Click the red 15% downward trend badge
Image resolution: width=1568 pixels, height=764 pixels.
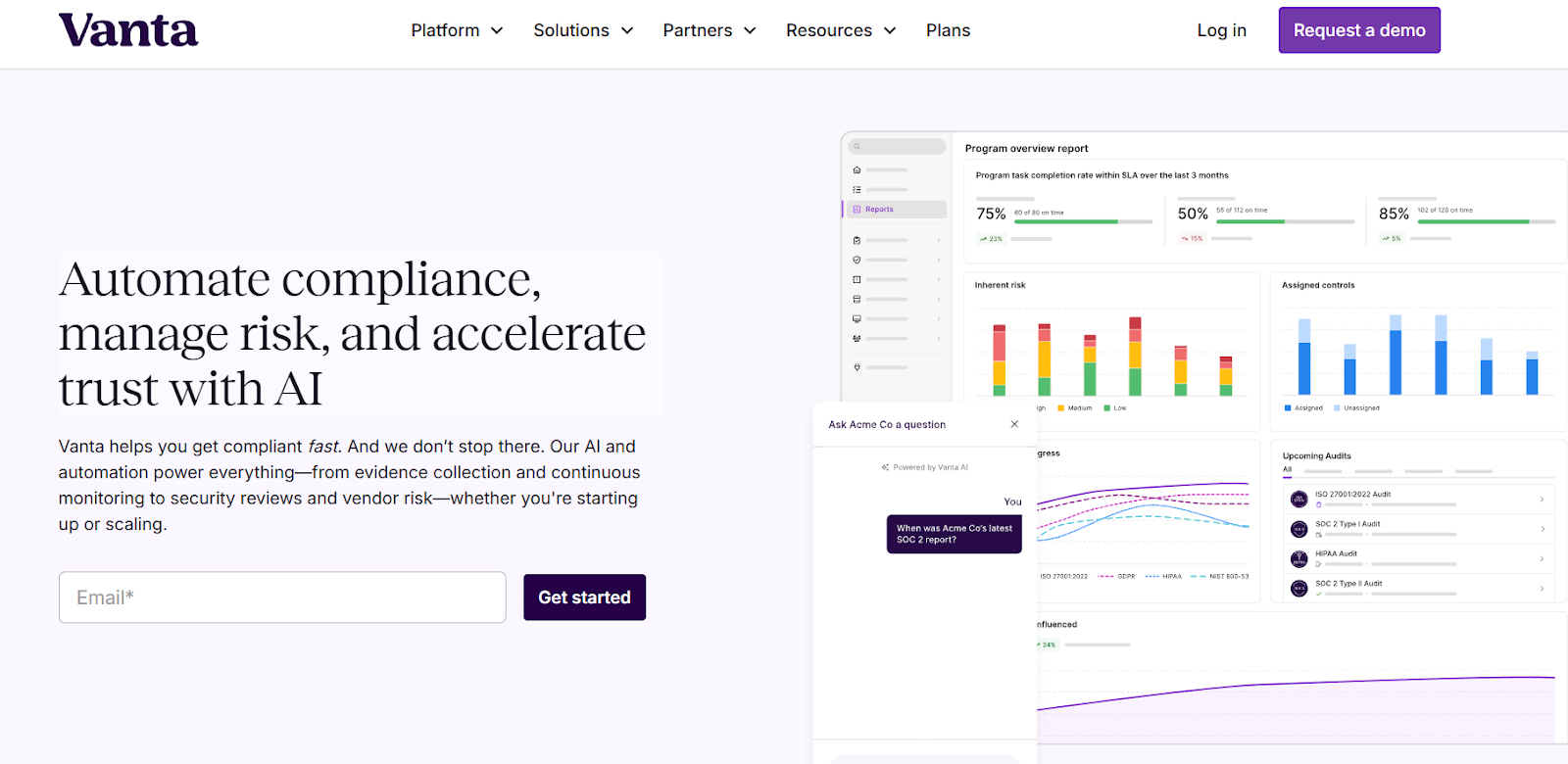pos(1192,239)
